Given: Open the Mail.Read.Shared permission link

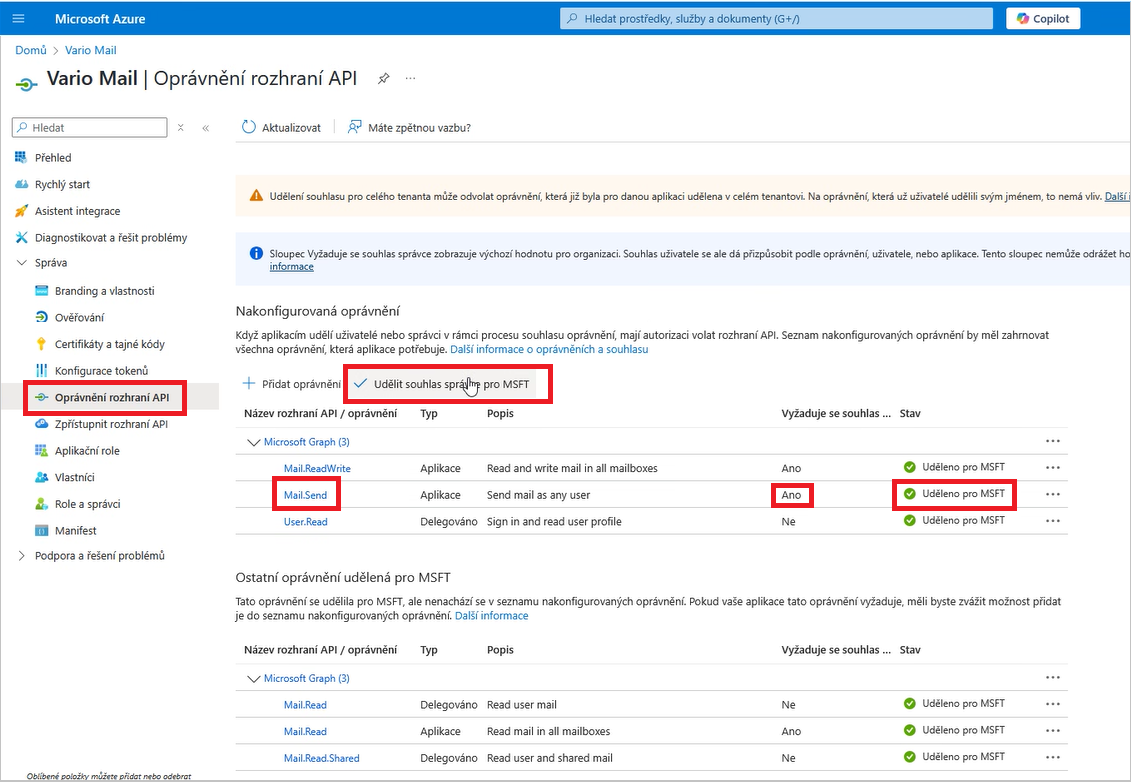Looking at the screenshot, I should tap(322, 758).
